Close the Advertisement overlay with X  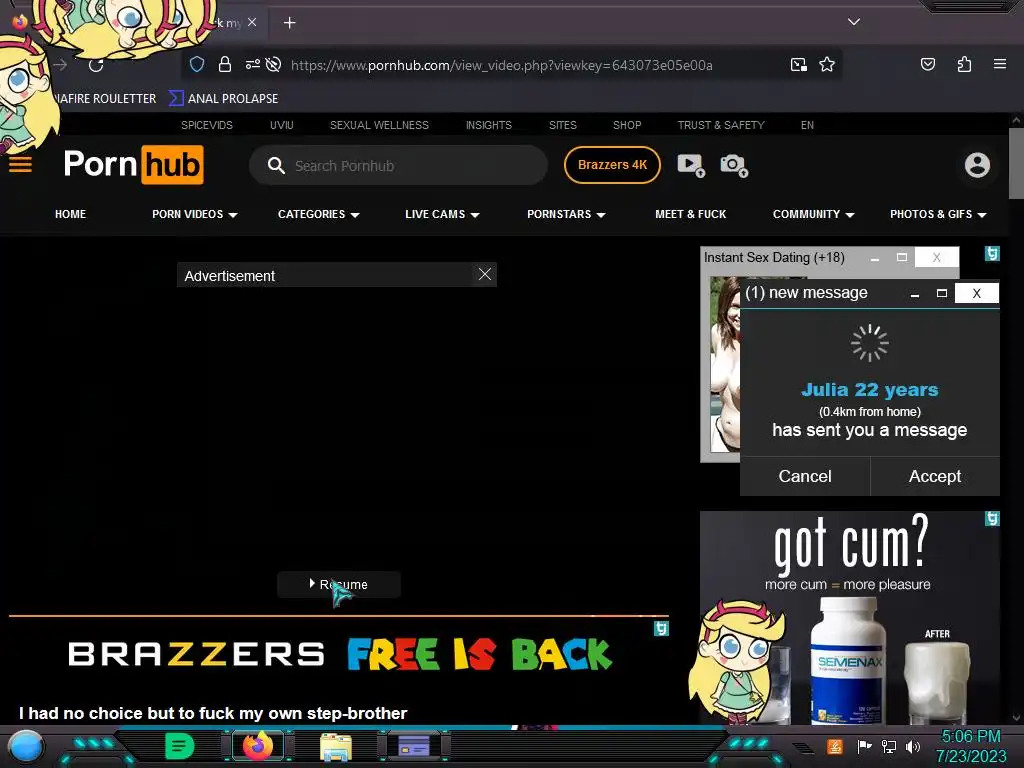click(485, 274)
